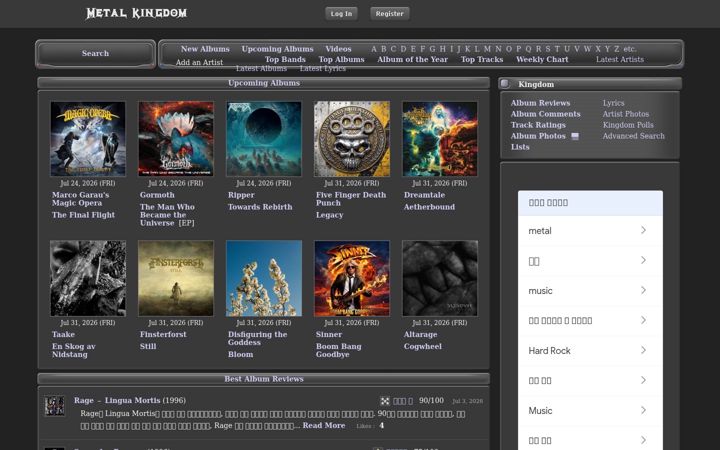Screen dimensions: 720x450
Task: Open Top Bands menu item
Action: pos(285,60)
